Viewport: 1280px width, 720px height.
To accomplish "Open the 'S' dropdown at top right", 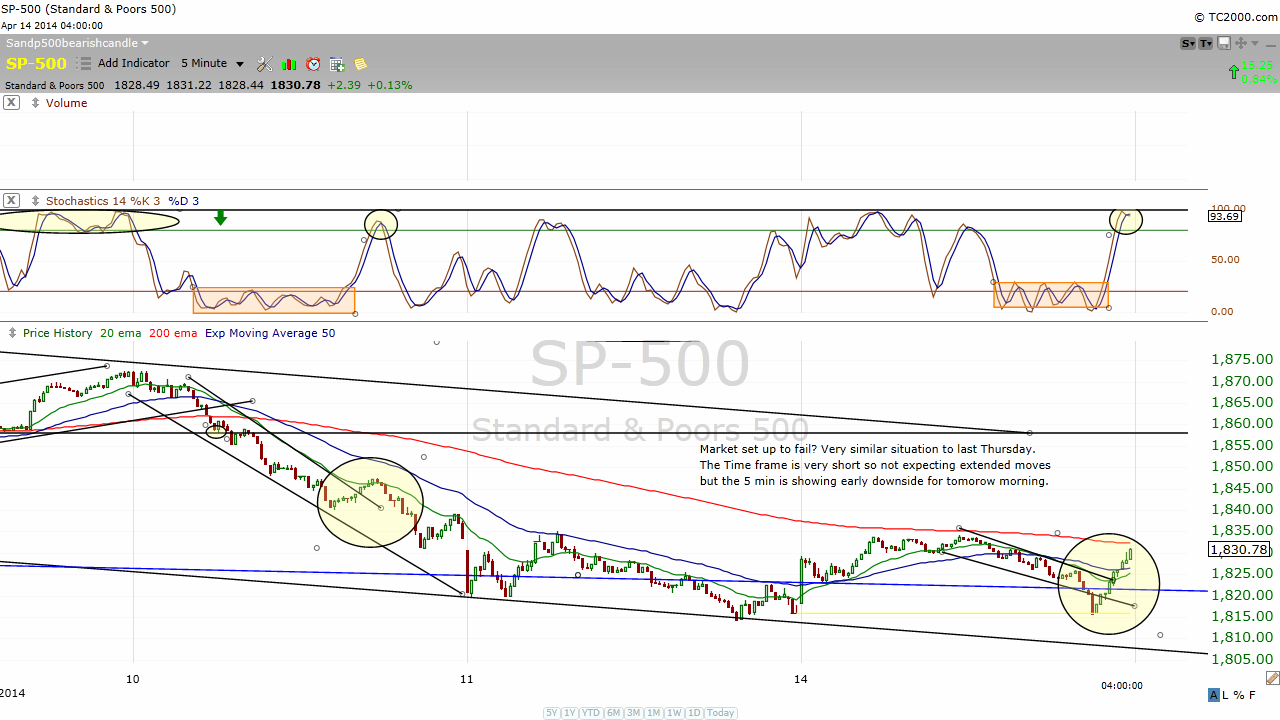I will click(x=1188, y=43).
